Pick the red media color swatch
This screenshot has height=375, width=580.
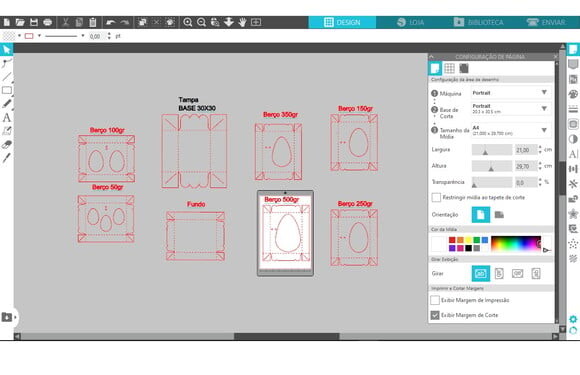452,240
